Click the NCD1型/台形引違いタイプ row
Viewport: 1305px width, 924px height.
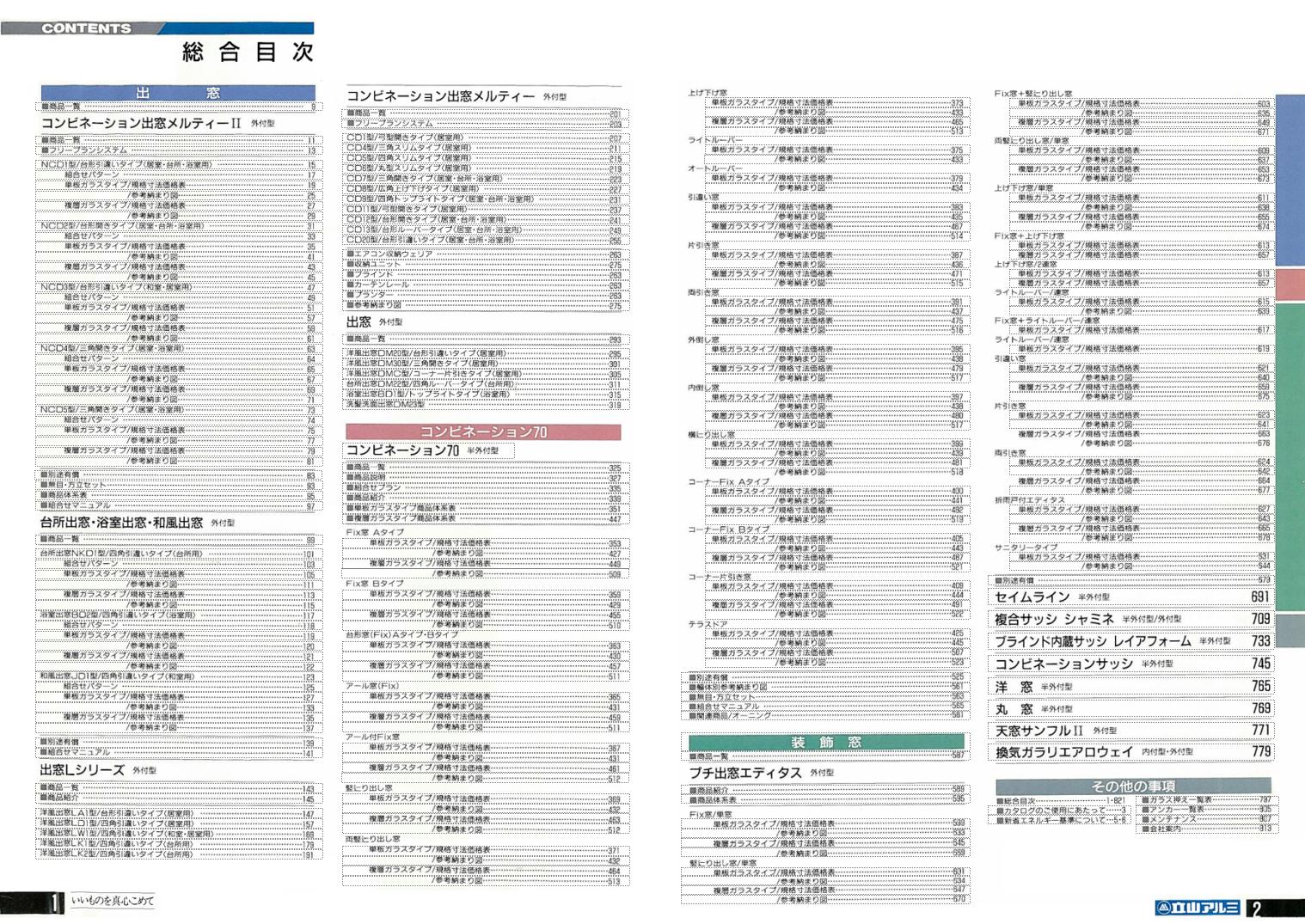tap(178, 164)
